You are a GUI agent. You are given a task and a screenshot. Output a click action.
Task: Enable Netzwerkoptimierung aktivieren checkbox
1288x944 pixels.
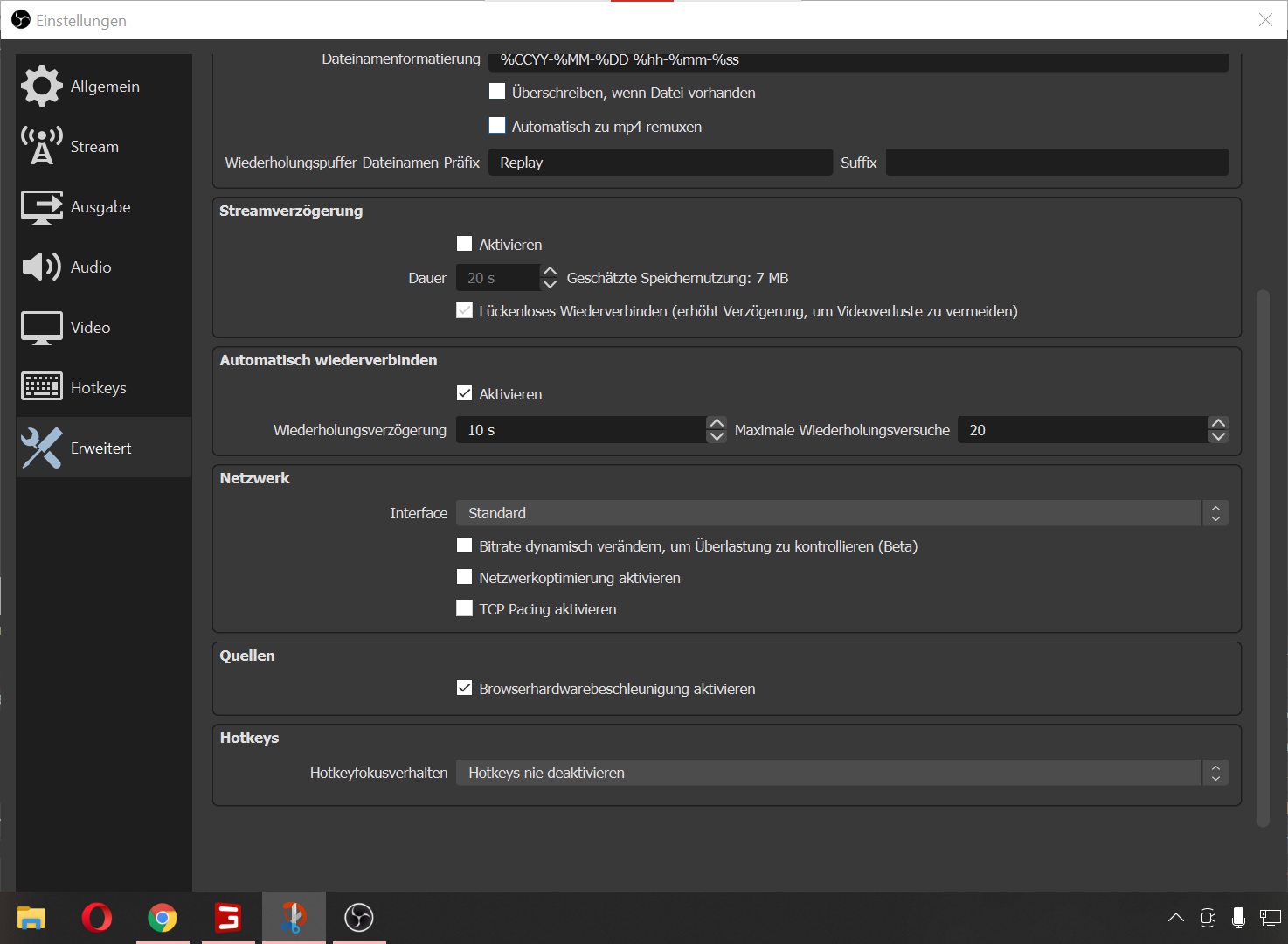point(465,577)
